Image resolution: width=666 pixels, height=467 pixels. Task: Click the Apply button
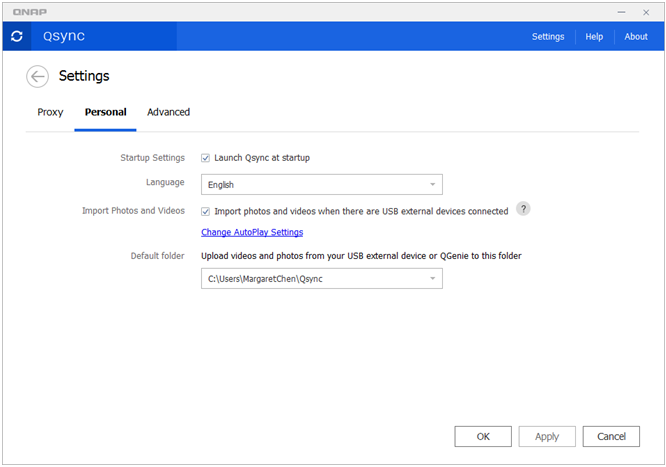[x=547, y=436]
